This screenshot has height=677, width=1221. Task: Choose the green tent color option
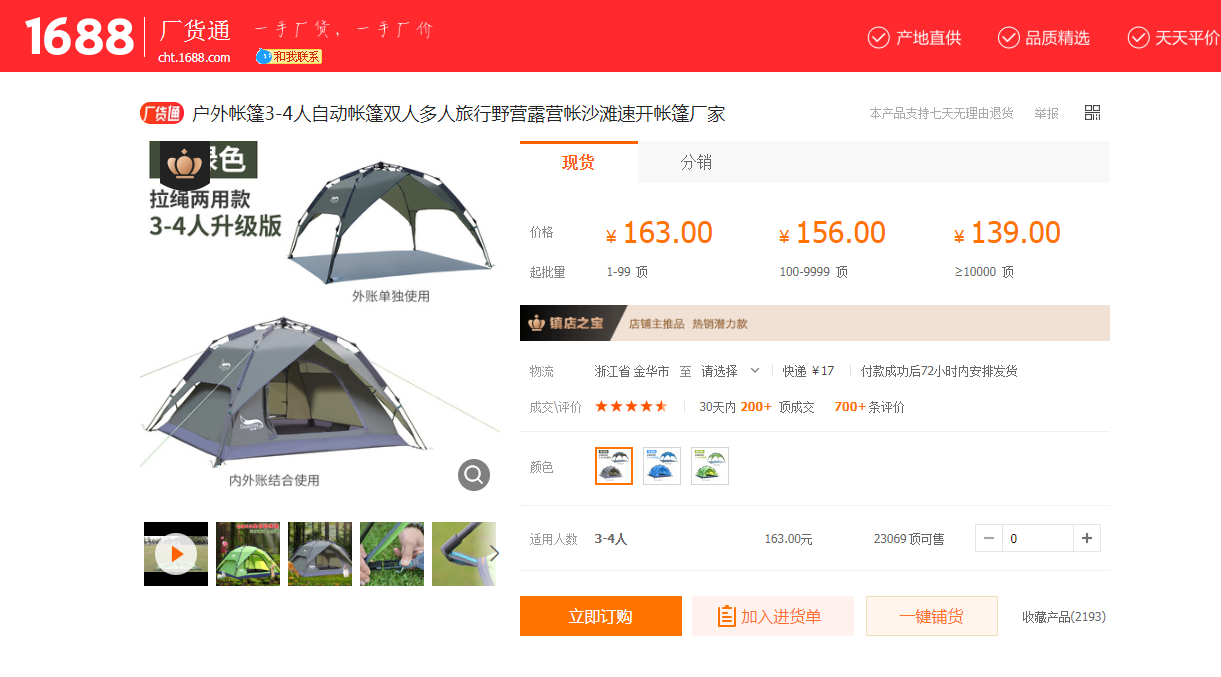(710, 466)
